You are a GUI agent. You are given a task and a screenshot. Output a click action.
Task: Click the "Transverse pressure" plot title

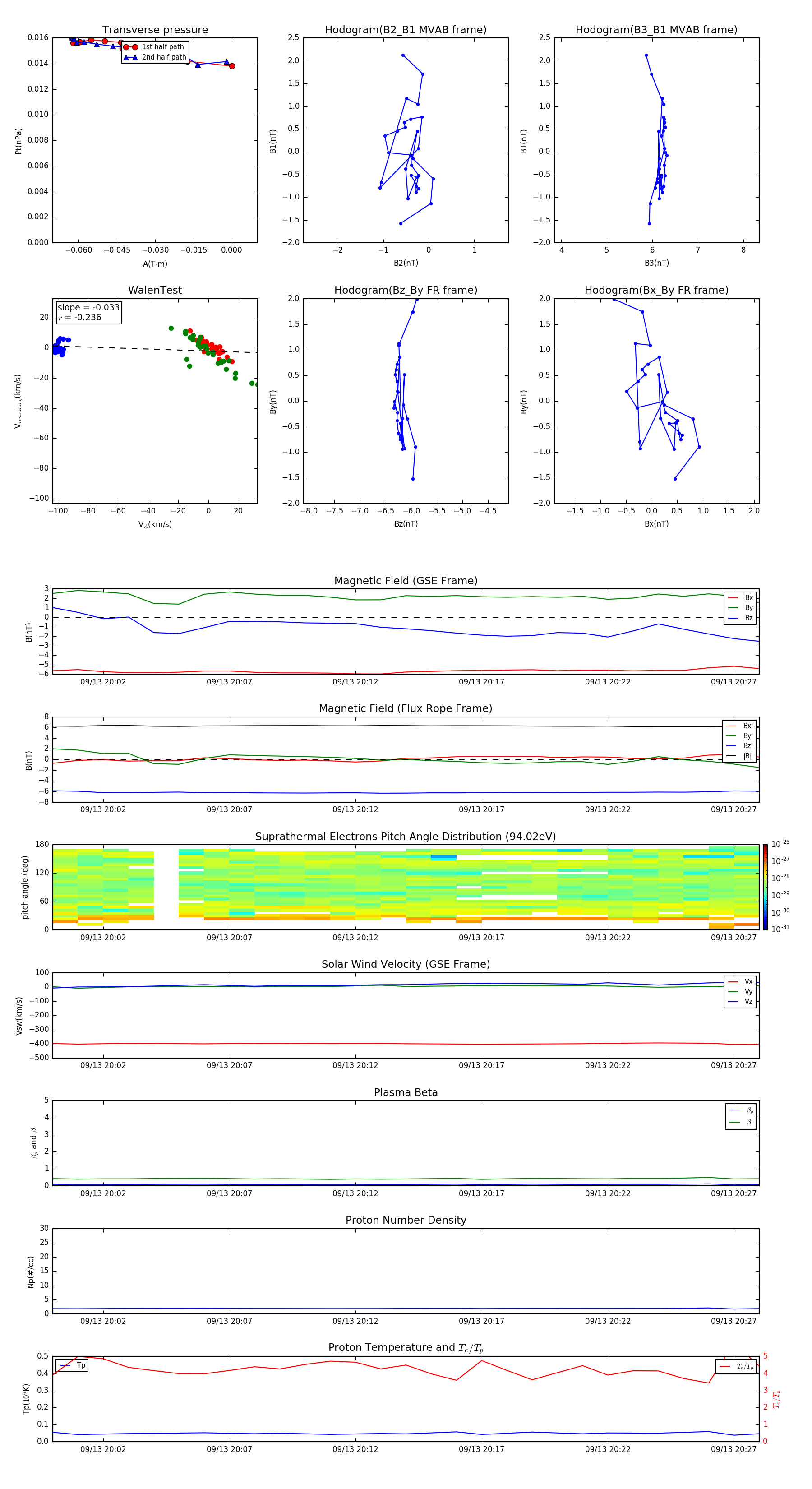click(155, 29)
